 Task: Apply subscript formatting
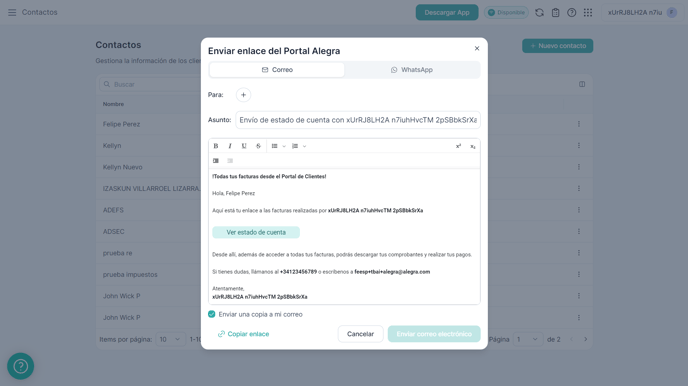point(473,146)
